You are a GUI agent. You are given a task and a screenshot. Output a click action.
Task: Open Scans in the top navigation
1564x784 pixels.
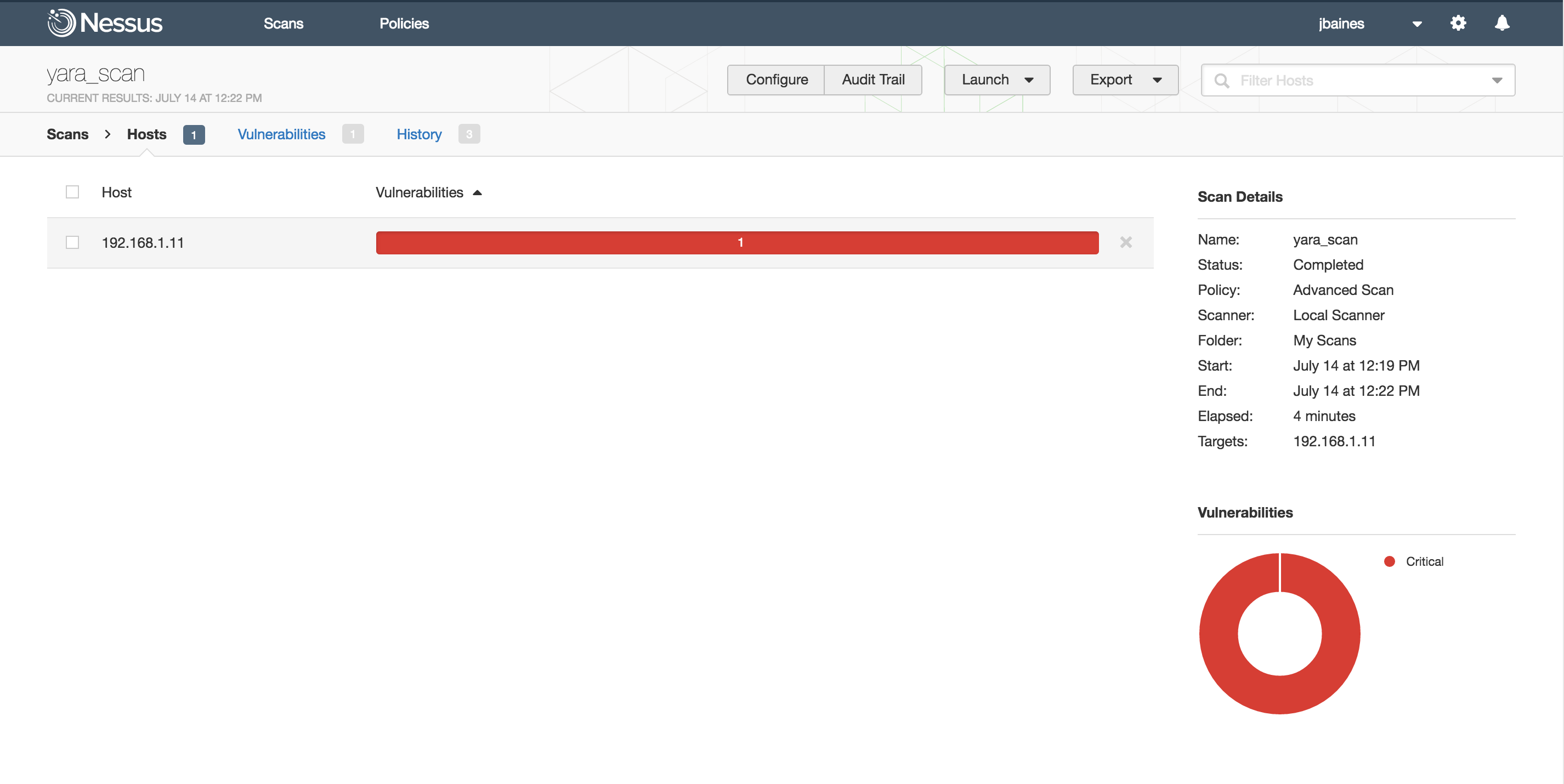[284, 24]
